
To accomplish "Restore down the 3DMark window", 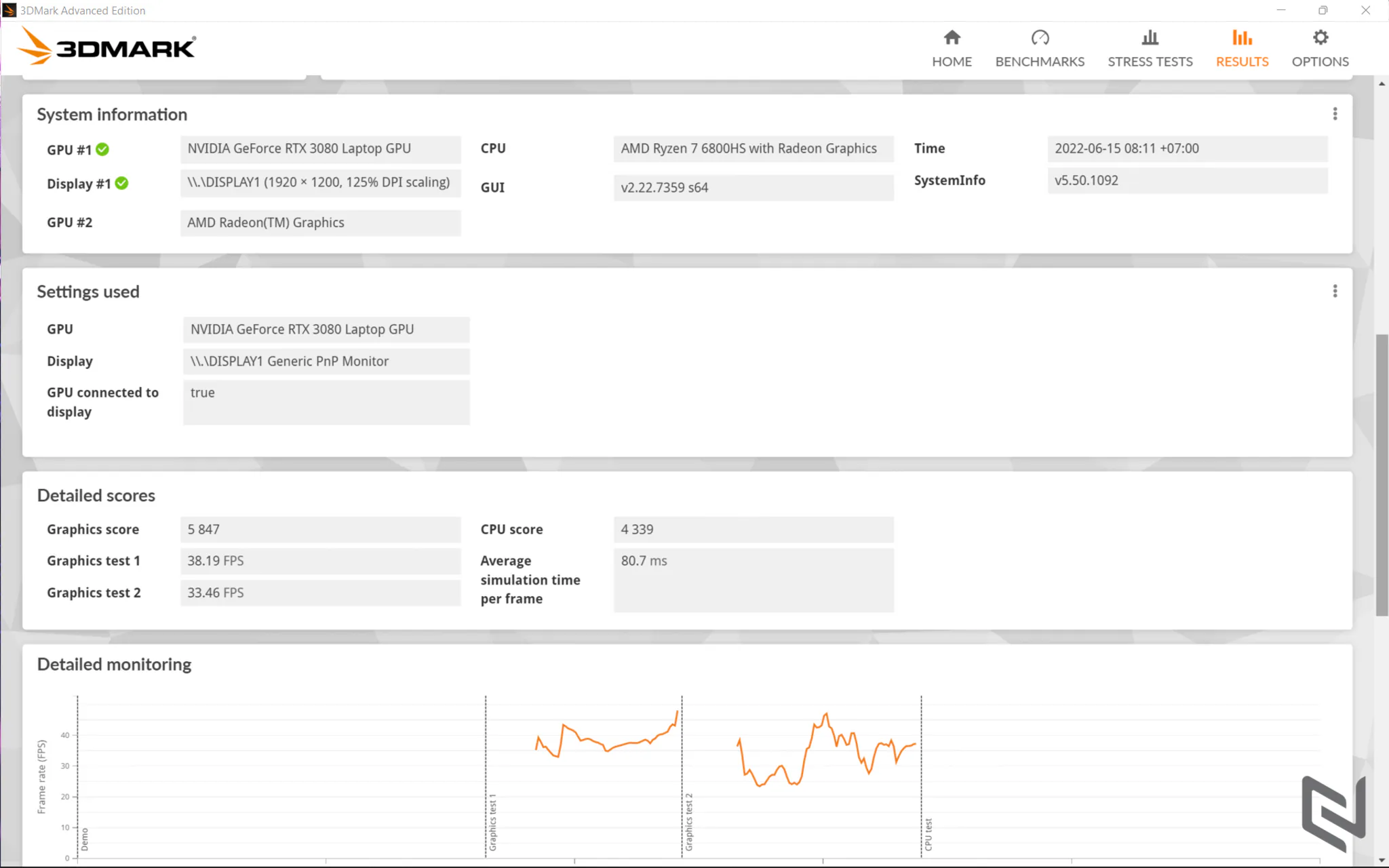I will point(1323,10).
